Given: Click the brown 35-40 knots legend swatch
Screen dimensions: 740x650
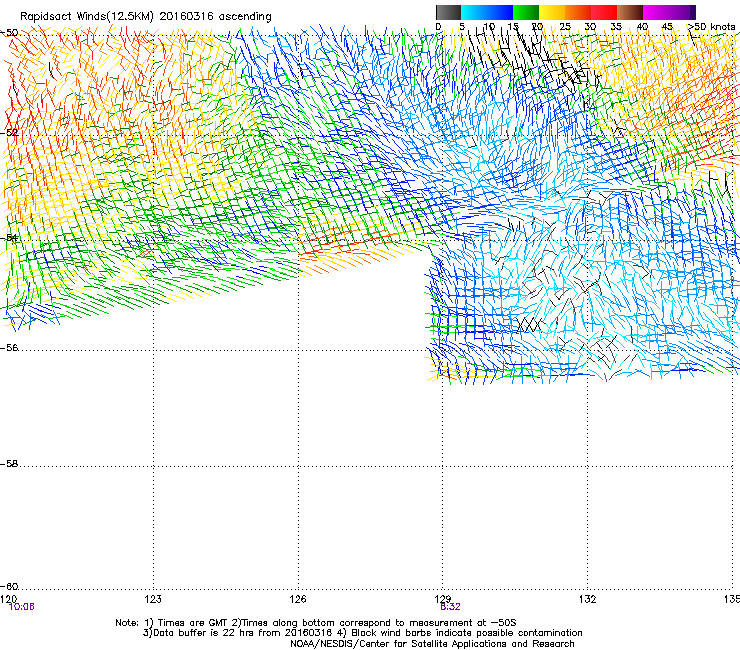Looking at the screenshot, I should [x=630, y=12].
